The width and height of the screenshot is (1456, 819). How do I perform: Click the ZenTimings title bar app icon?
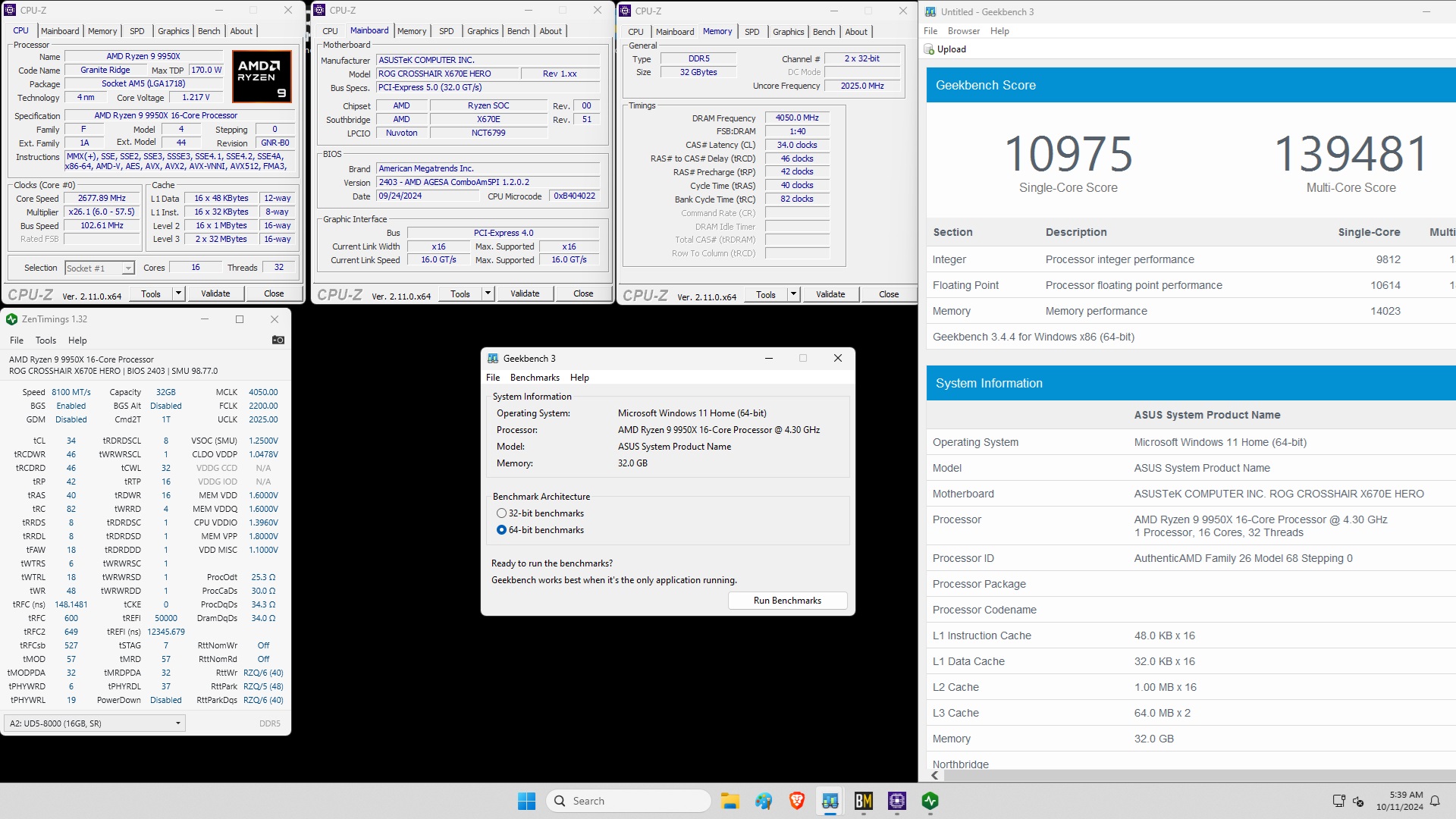tap(12, 319)
